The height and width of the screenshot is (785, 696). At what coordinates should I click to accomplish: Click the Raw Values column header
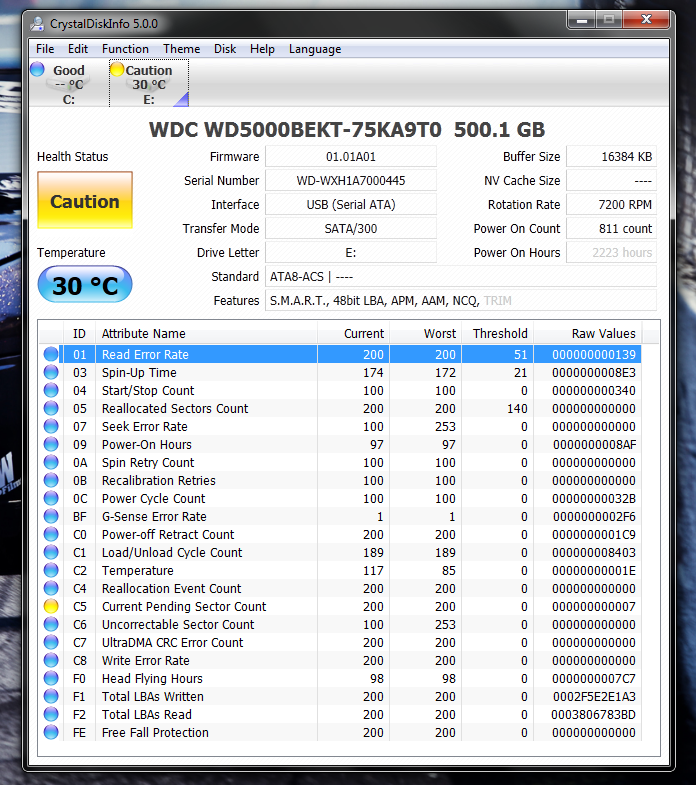[588, 333]
